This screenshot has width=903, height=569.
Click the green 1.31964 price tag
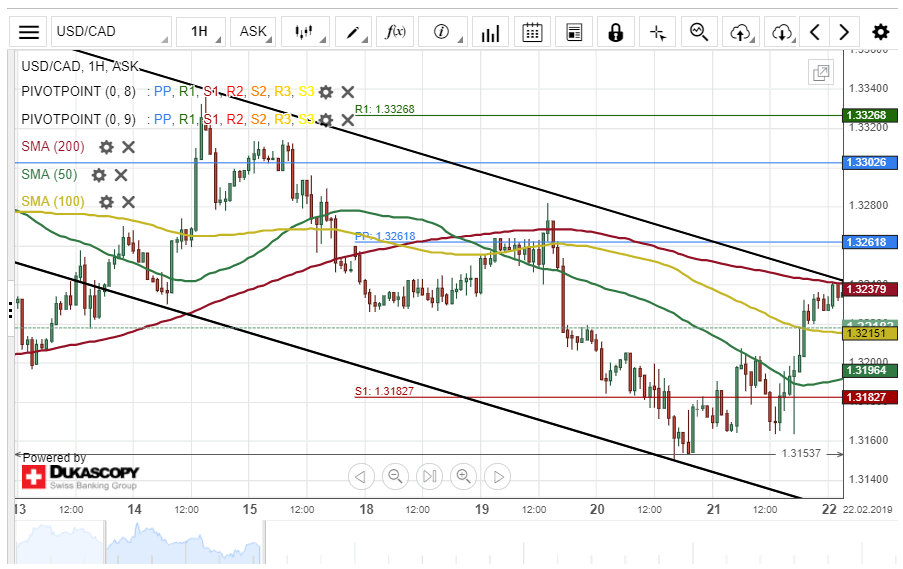(870, 370)
